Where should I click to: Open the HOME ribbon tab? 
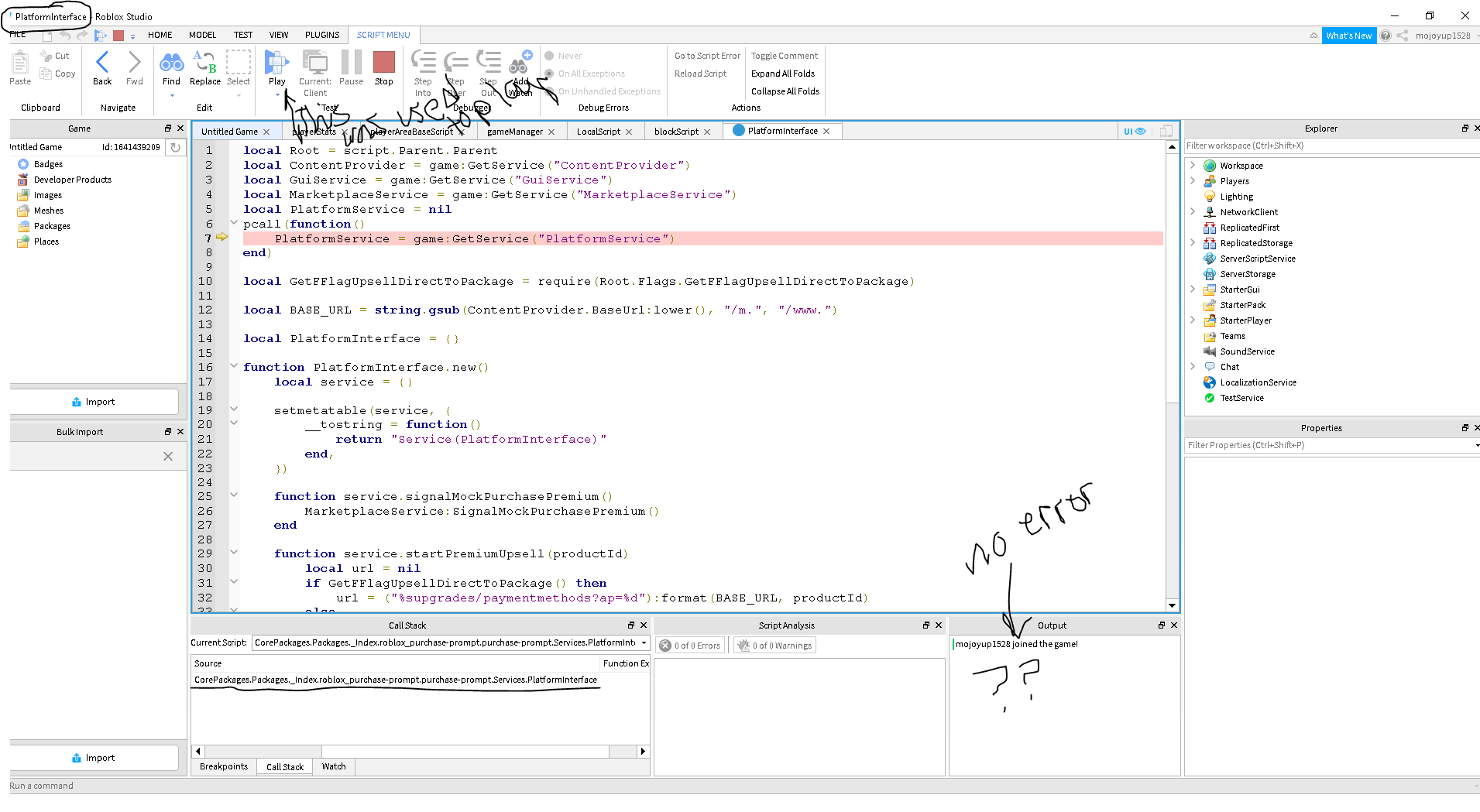pyautogui.click(x=160, y=35)
